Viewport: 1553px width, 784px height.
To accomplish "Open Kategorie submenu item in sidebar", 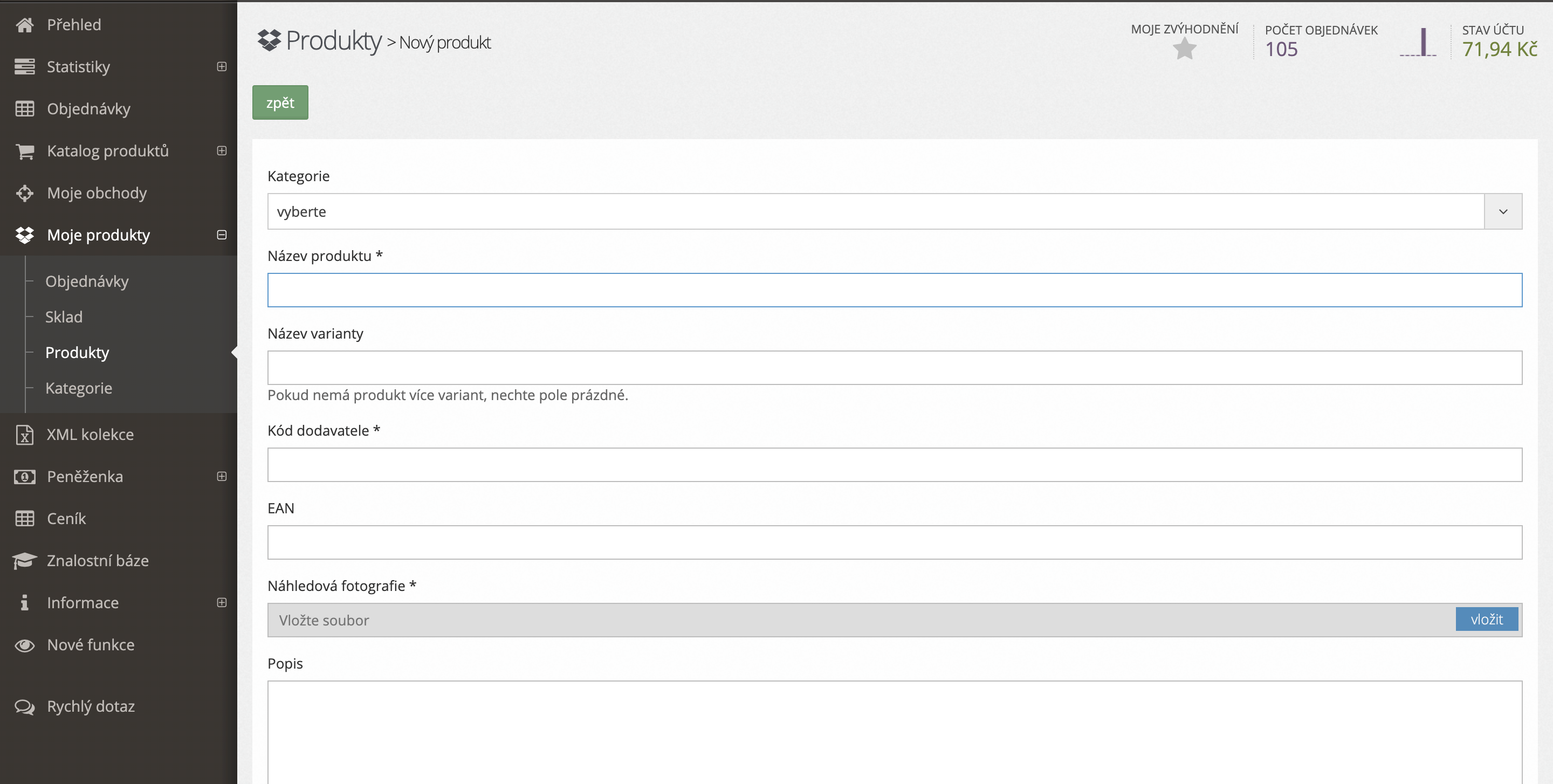I will point(79,388).
